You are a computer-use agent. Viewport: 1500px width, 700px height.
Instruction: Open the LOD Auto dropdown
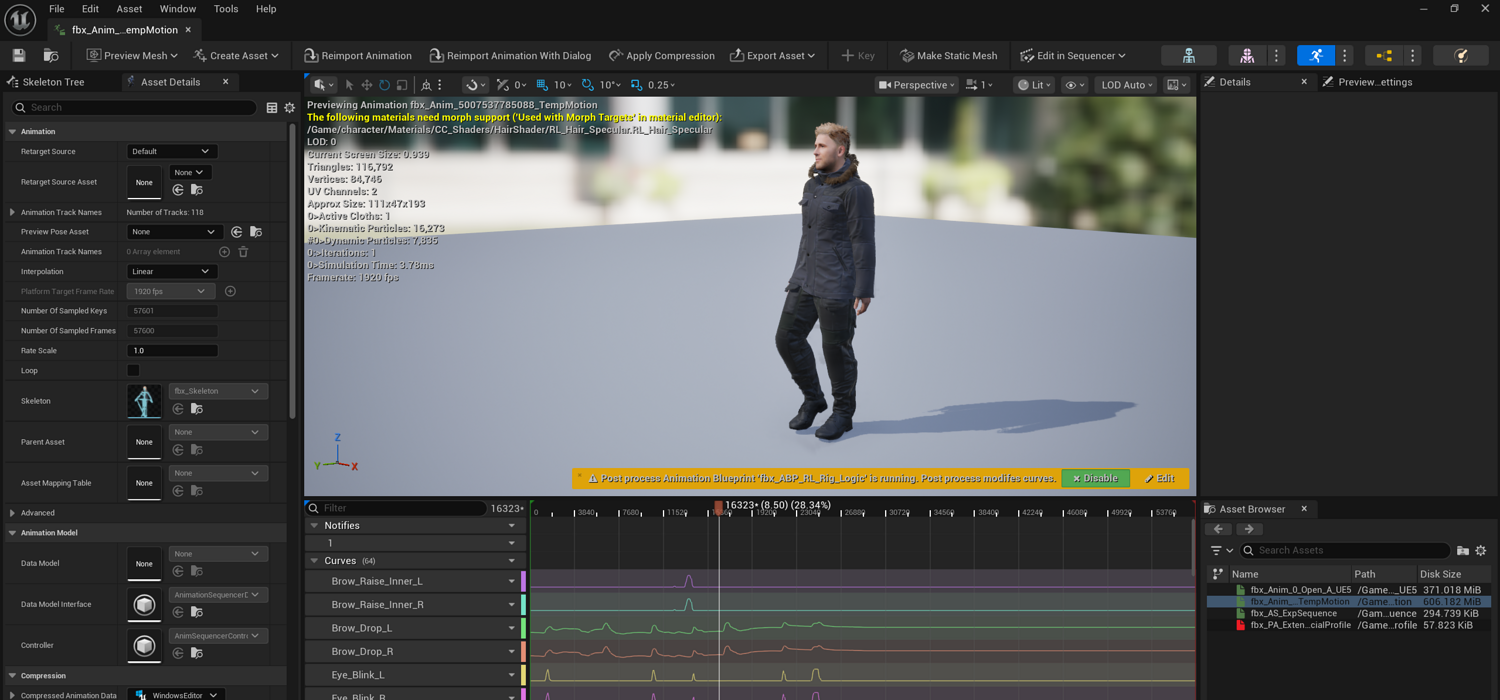1127,85
